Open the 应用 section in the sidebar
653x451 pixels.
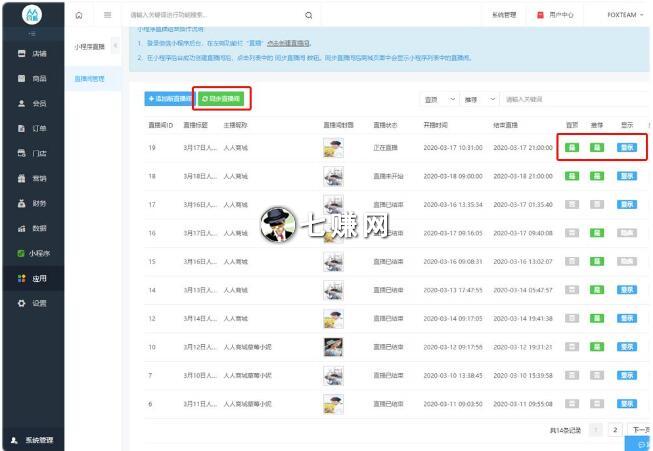[x=32, y=278]
